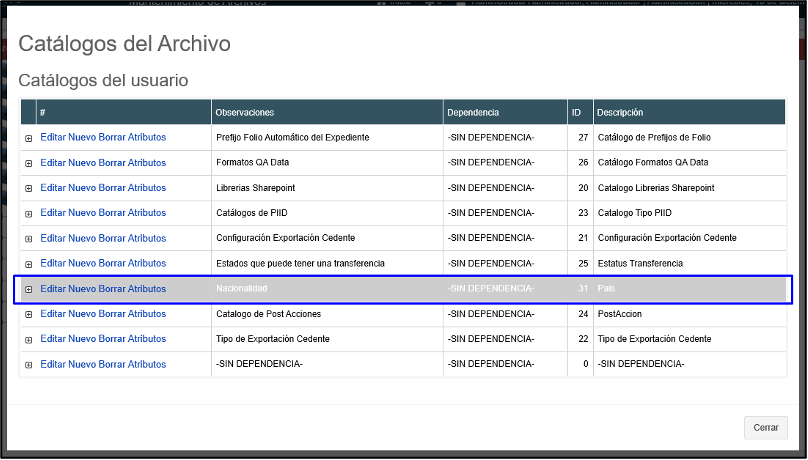The image size is (808, 460).
Task: Expand the highlighted Nacionalidad row
Action: point(29,289)
